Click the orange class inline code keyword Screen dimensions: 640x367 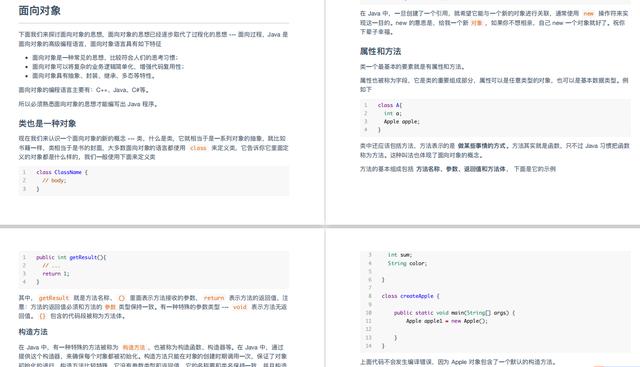click(x=198, y=148)
